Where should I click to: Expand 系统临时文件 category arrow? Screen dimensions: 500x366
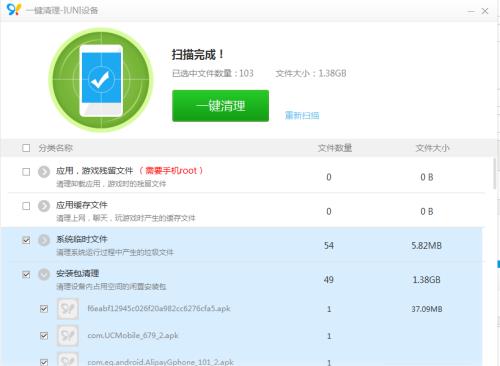coord(44,240)
